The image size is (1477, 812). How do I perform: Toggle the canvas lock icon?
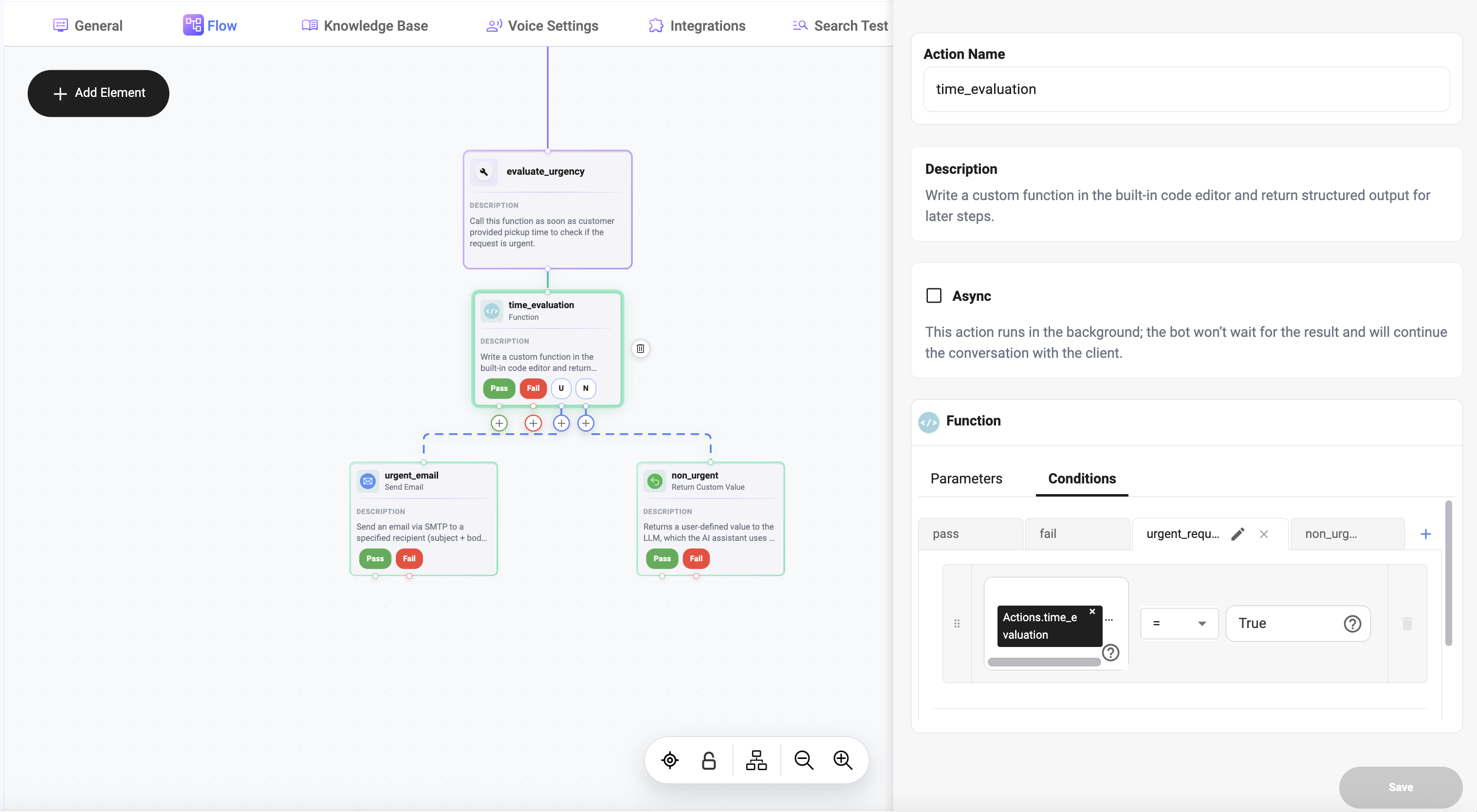709,760
